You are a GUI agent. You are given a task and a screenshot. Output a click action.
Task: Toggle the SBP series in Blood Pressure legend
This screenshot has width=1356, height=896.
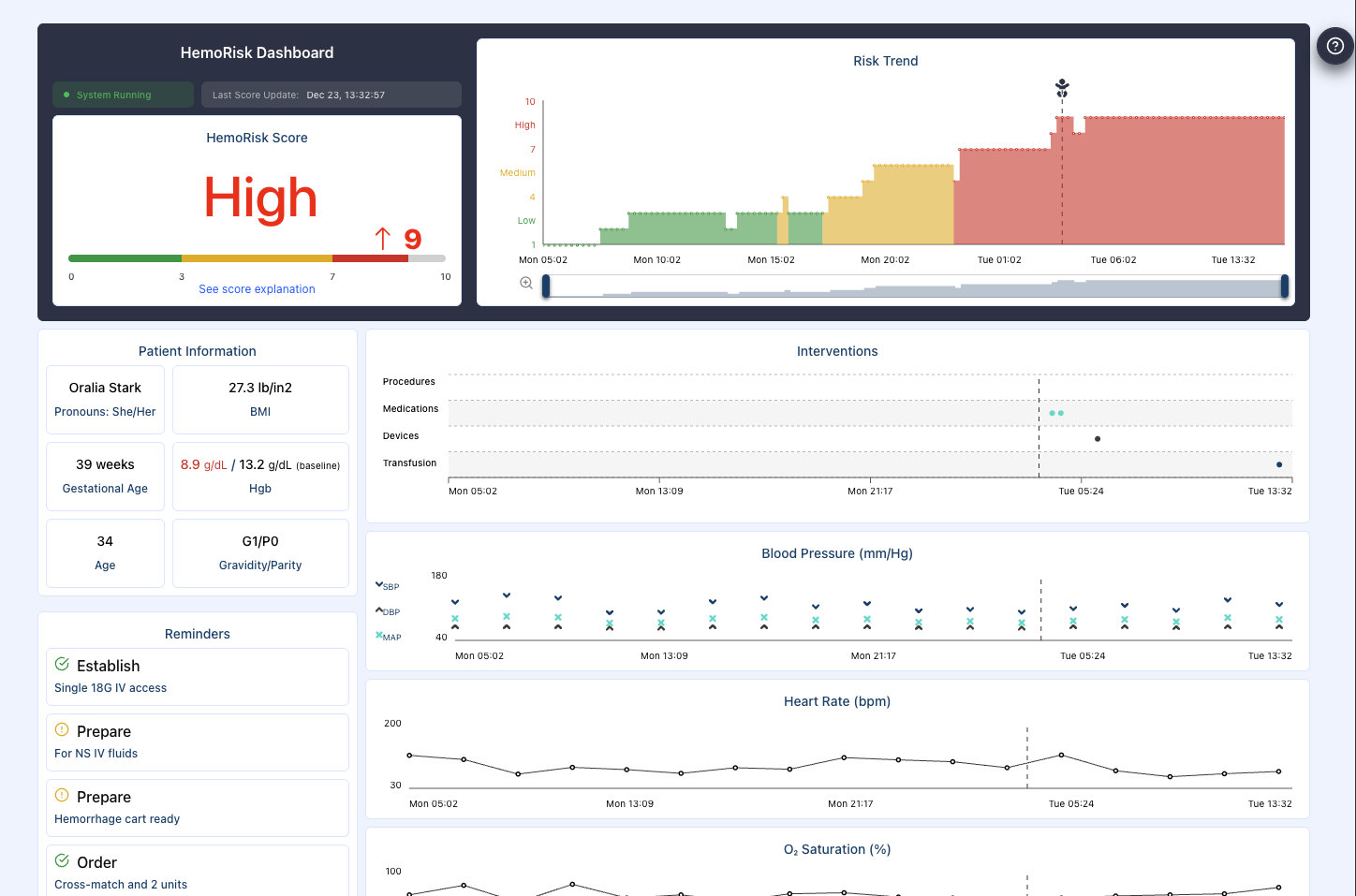[x=387, y=586]
